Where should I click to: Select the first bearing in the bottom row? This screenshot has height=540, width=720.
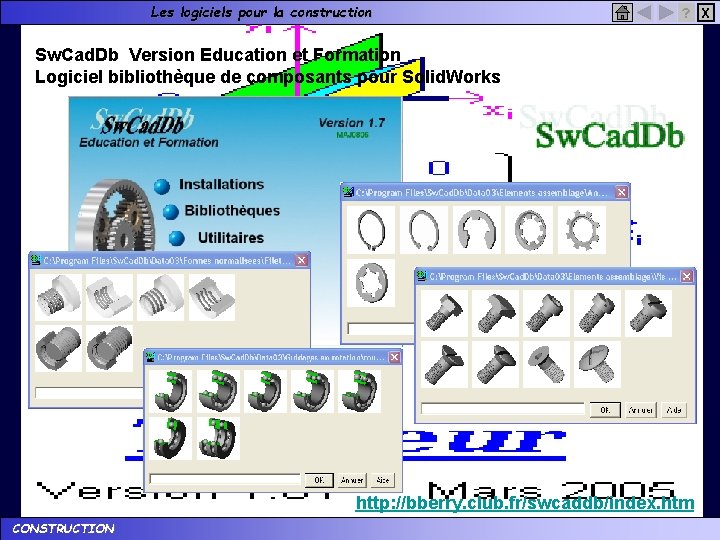point(171,438)
